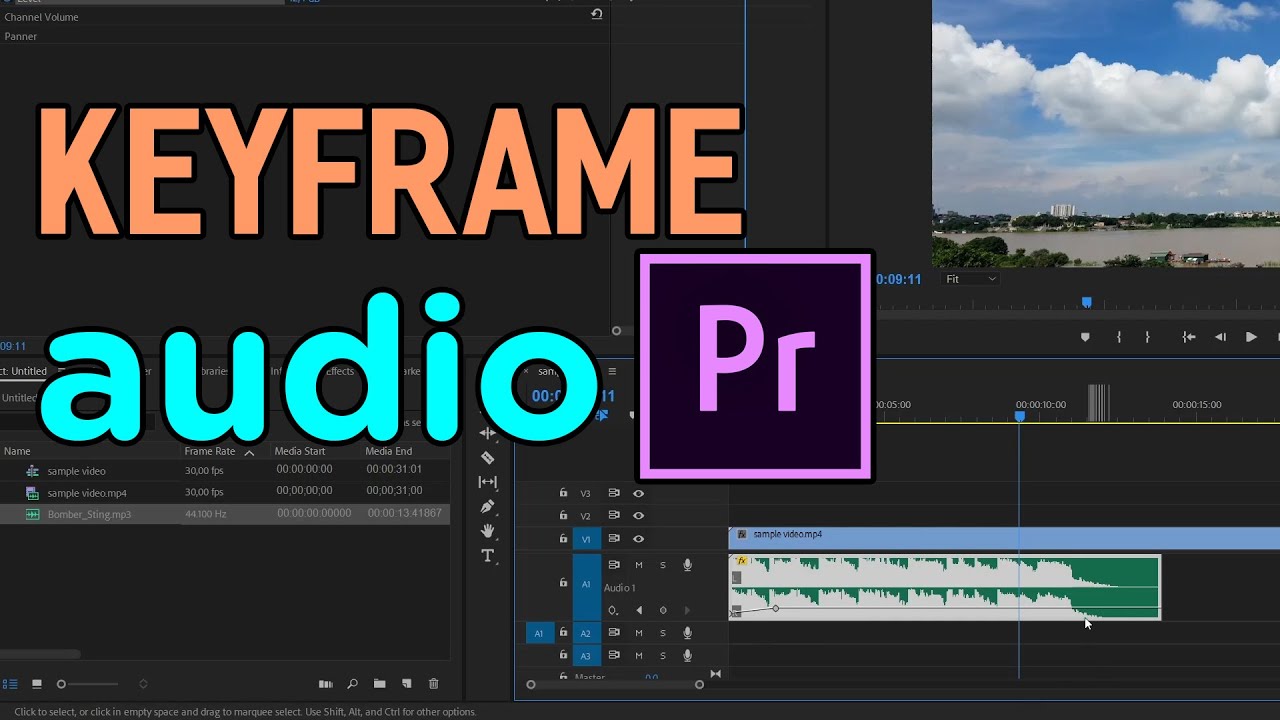Click the Go to In point button
The height and width of the screenshot is (720, 1280).
point(1189,337)
